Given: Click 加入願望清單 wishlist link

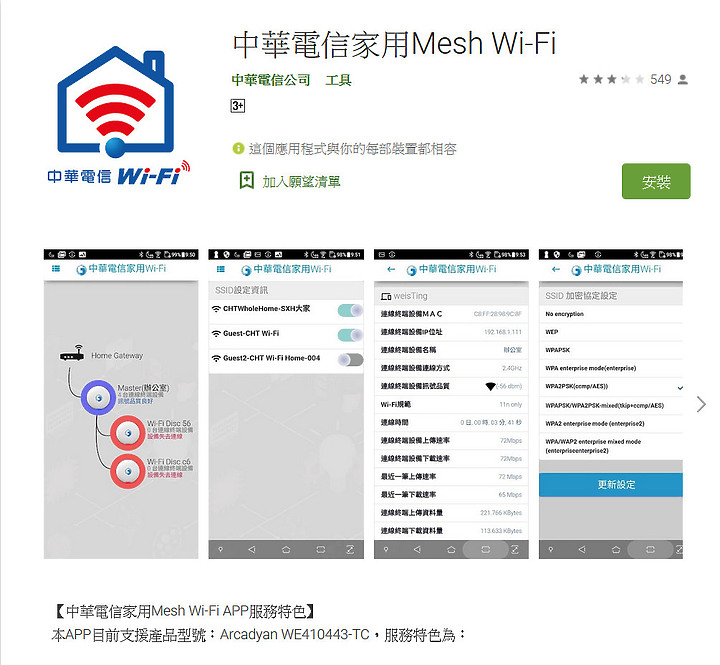Looking at the screenshot, I should (x=301, y=182).
